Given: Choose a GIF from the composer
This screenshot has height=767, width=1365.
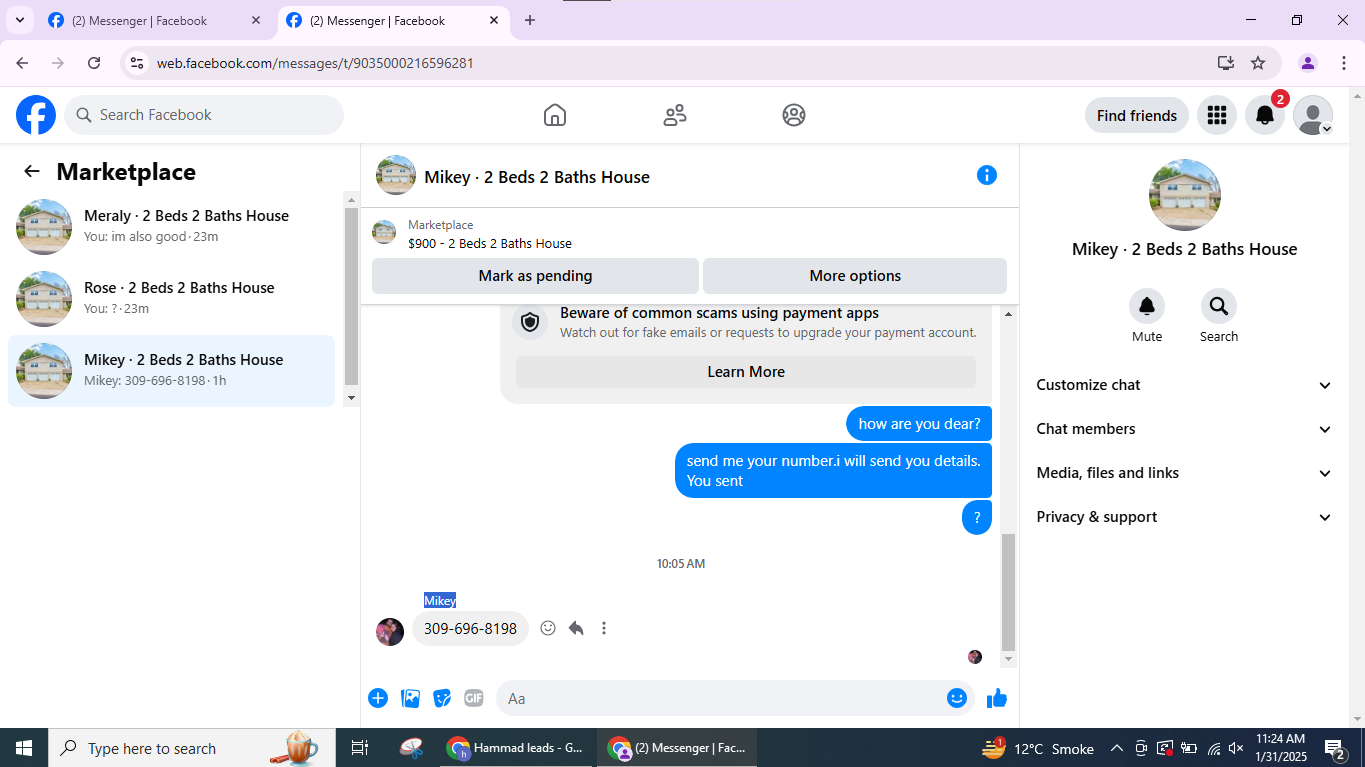Looking at the screenshot, I should 474,698.
